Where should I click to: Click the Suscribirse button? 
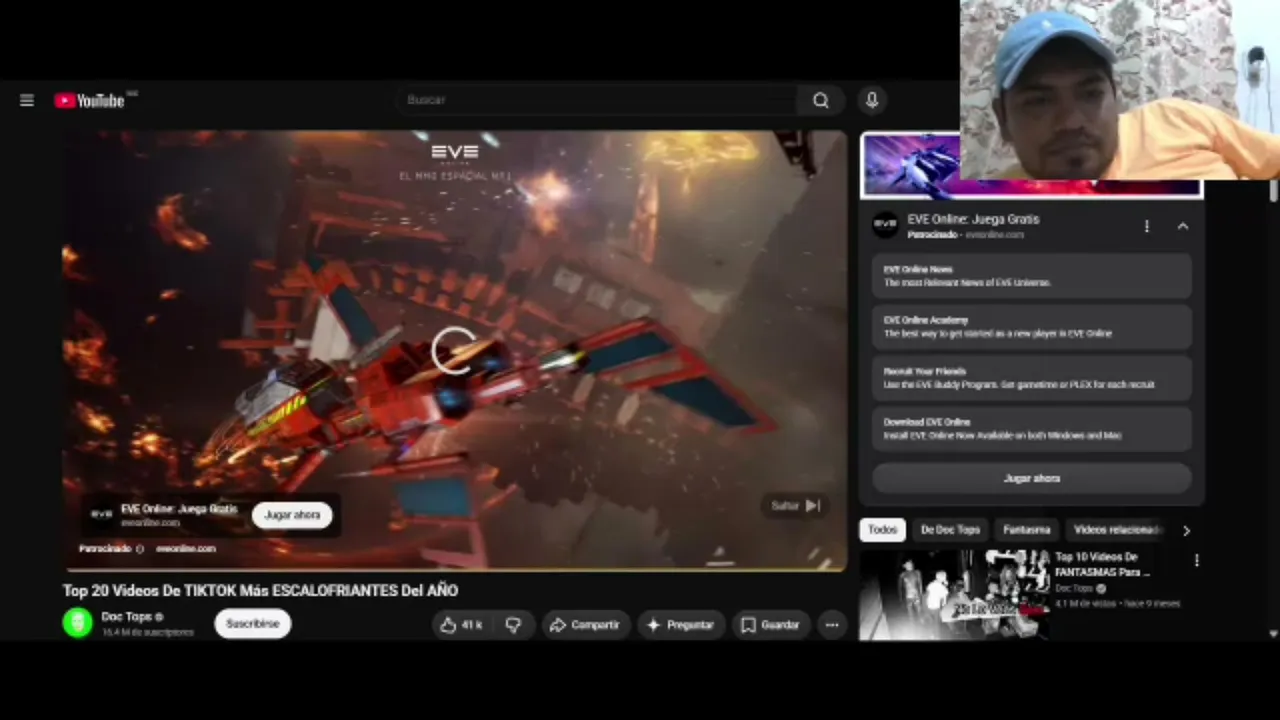tap(252, 623)
